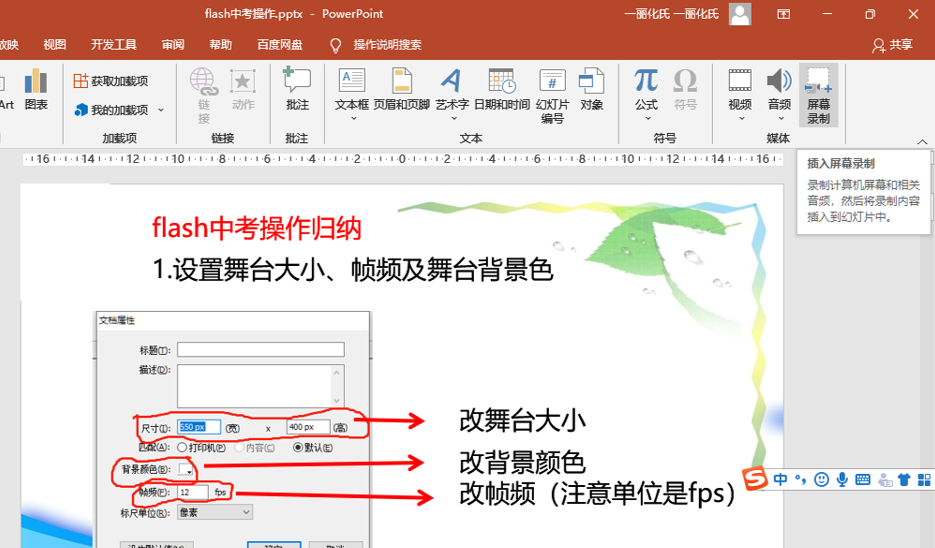Click the 改帧频（注意单位是fps）text
Screen dimensions: 935x548
coord(597,493)
